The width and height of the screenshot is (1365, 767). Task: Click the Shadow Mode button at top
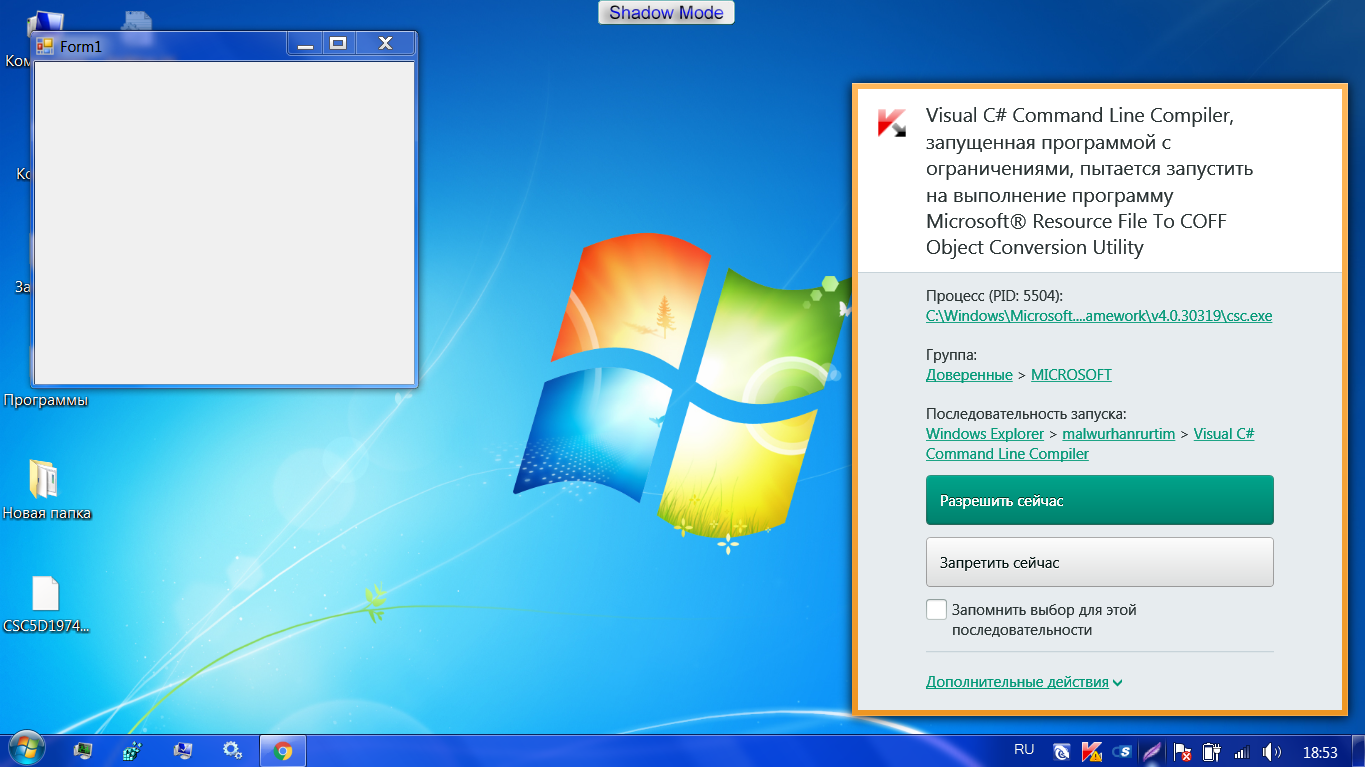click(667, 13)
